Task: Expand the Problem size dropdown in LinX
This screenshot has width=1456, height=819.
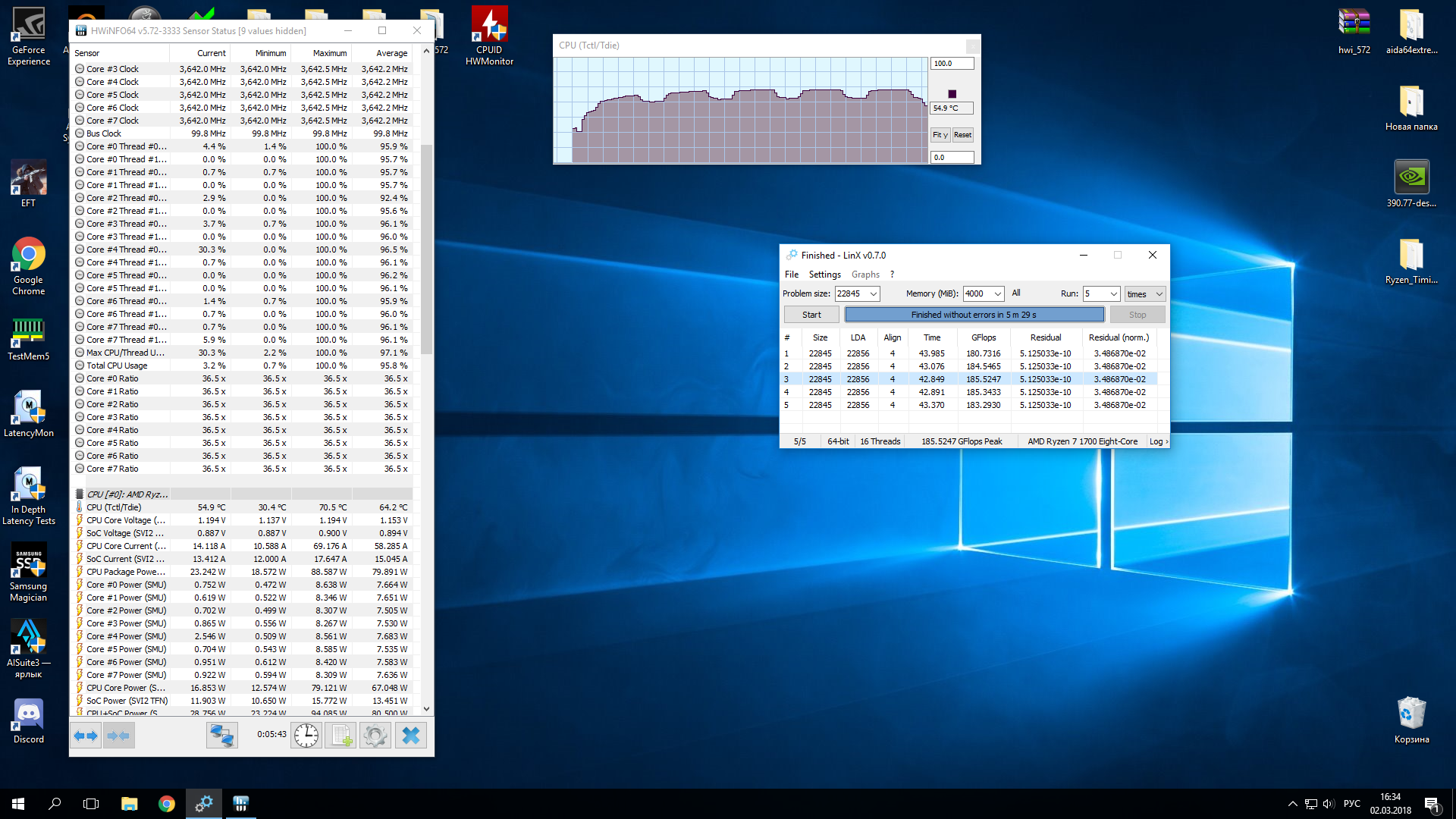Action: tap(874, 294)
